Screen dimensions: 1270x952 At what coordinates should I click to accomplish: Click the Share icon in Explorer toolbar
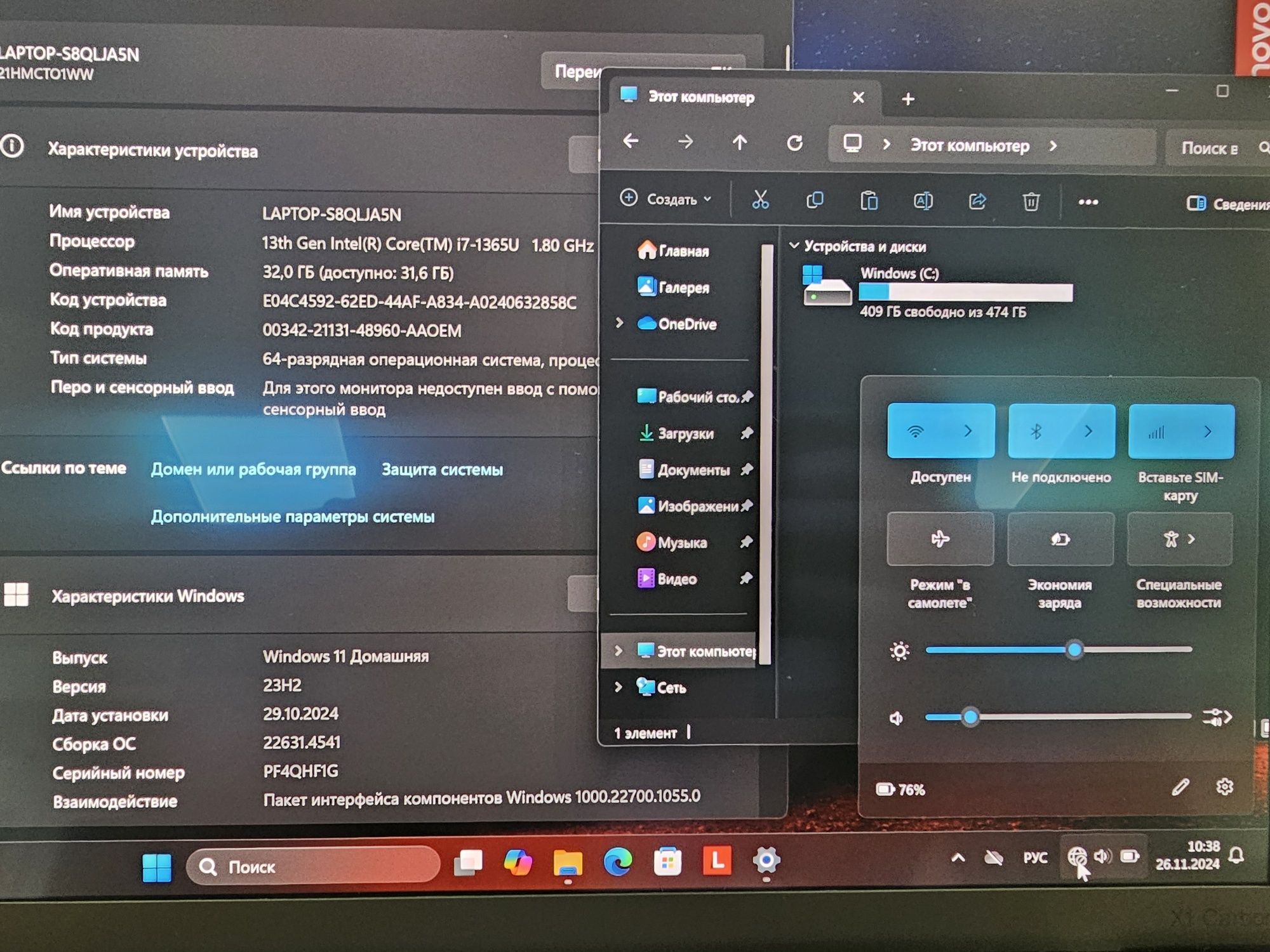(977, 202)
